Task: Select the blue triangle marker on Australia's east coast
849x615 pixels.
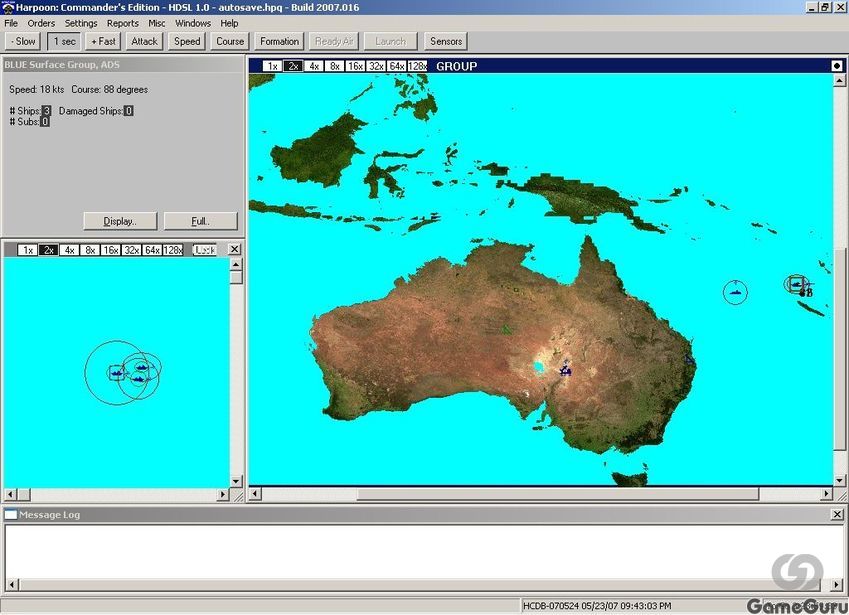Action: click(689, 359)
